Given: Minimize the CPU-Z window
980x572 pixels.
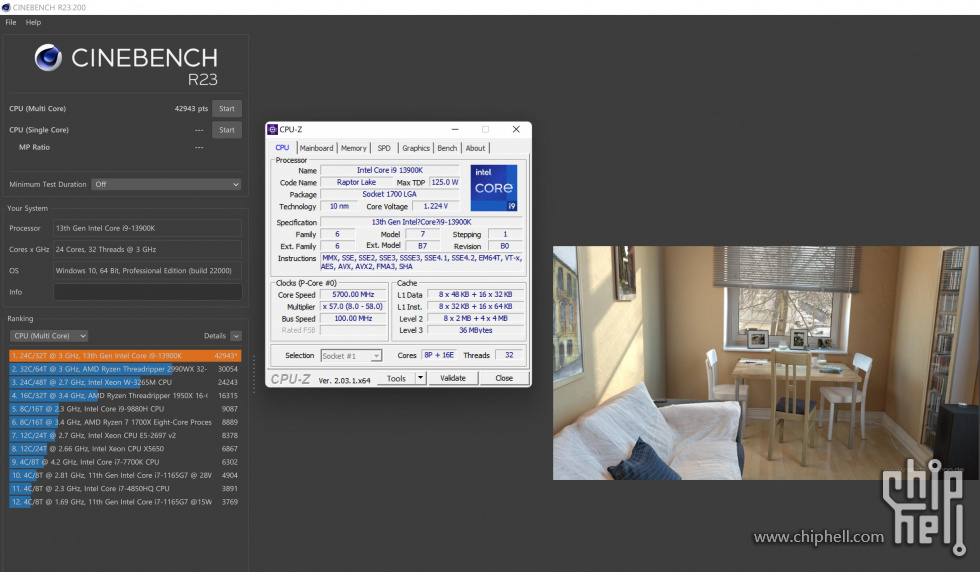Looking at the screenshot, I should point(455,129).
